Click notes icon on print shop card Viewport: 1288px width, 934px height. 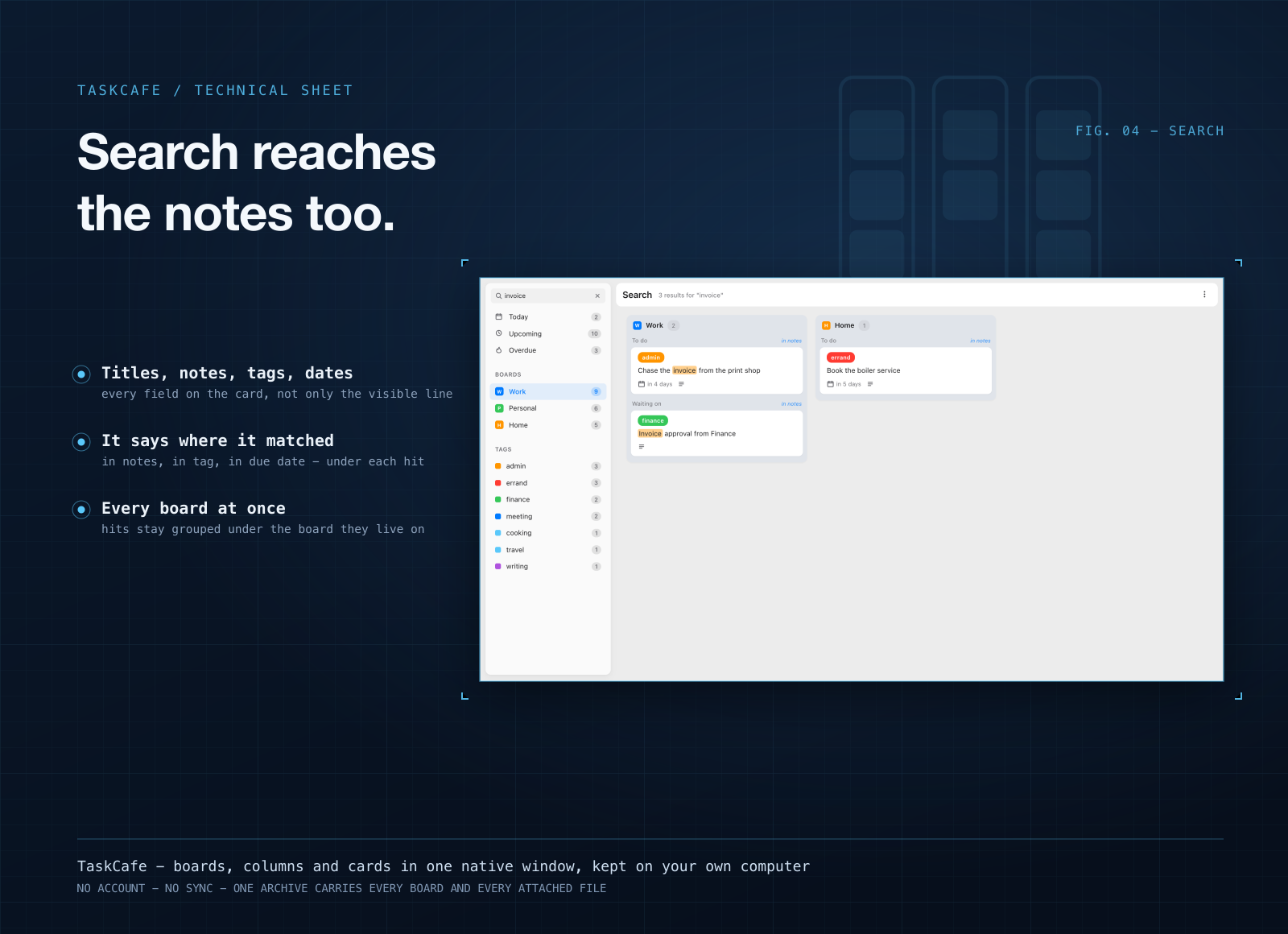point(681,384)
